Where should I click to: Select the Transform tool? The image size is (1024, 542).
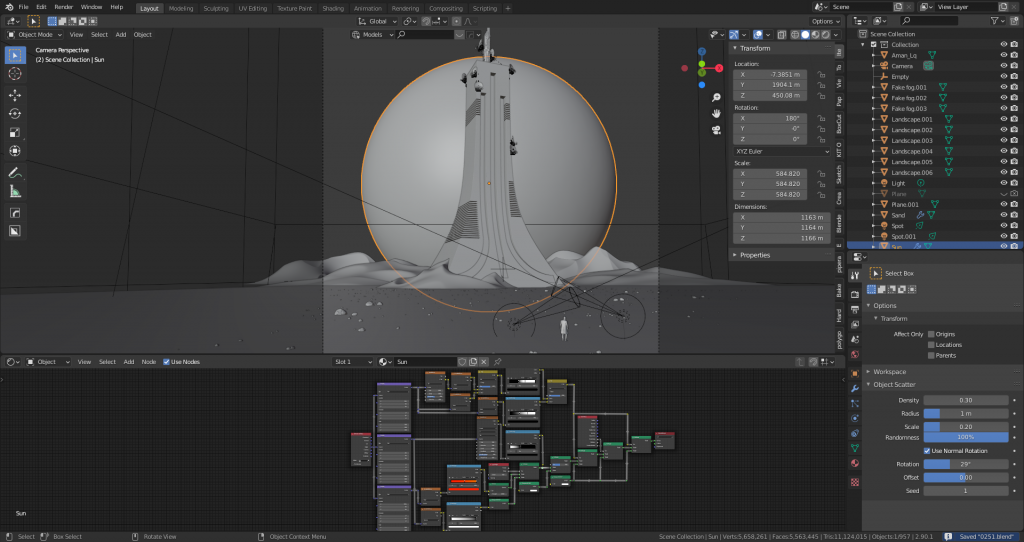click(15, 151)
